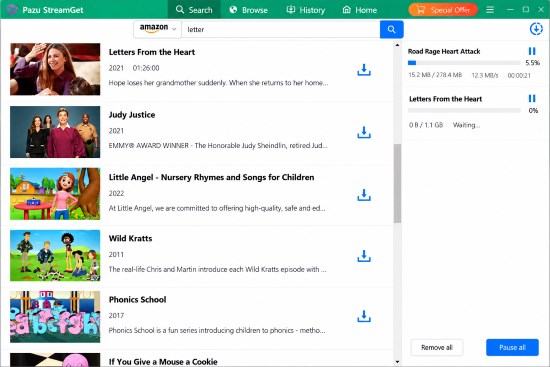Screen dimensions: 550x367
Task: Click the search field containing 'letter'
Action: tap(281, 29)
